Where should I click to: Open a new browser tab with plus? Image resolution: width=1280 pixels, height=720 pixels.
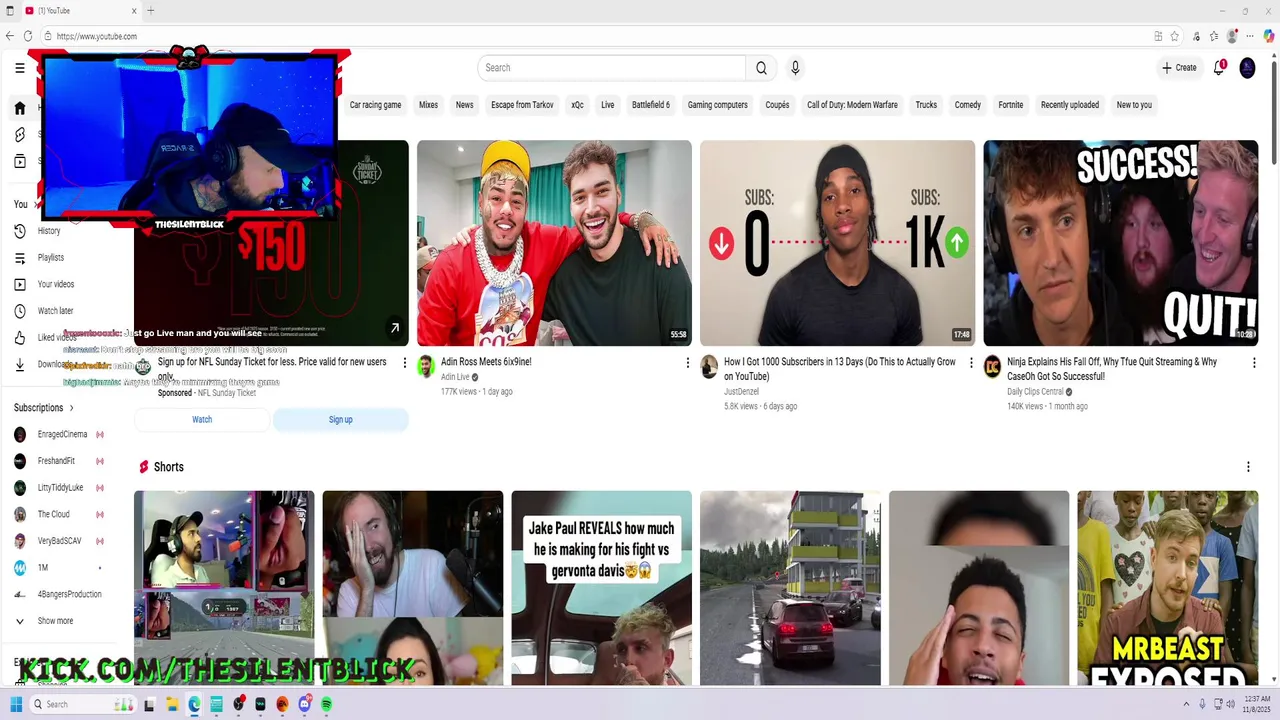click(x=150, y=11)
